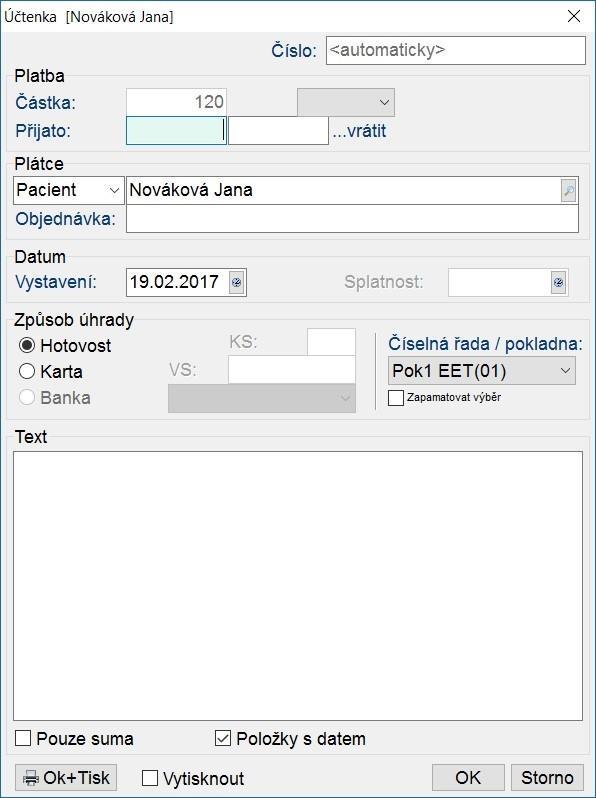This screenshot has height=798, width=596.
Task: Click the printer Ok+Tisk button
Action: (66, 777)
